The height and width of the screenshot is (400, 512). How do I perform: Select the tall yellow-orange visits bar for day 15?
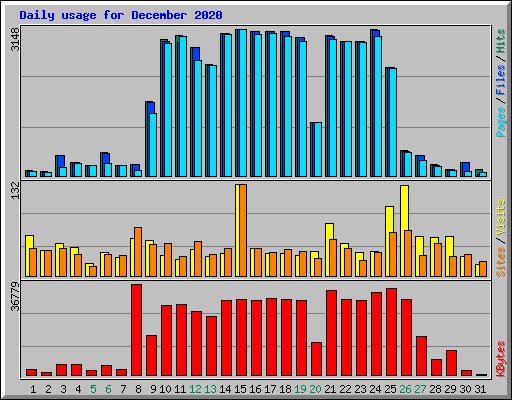[x=241, y=230]
